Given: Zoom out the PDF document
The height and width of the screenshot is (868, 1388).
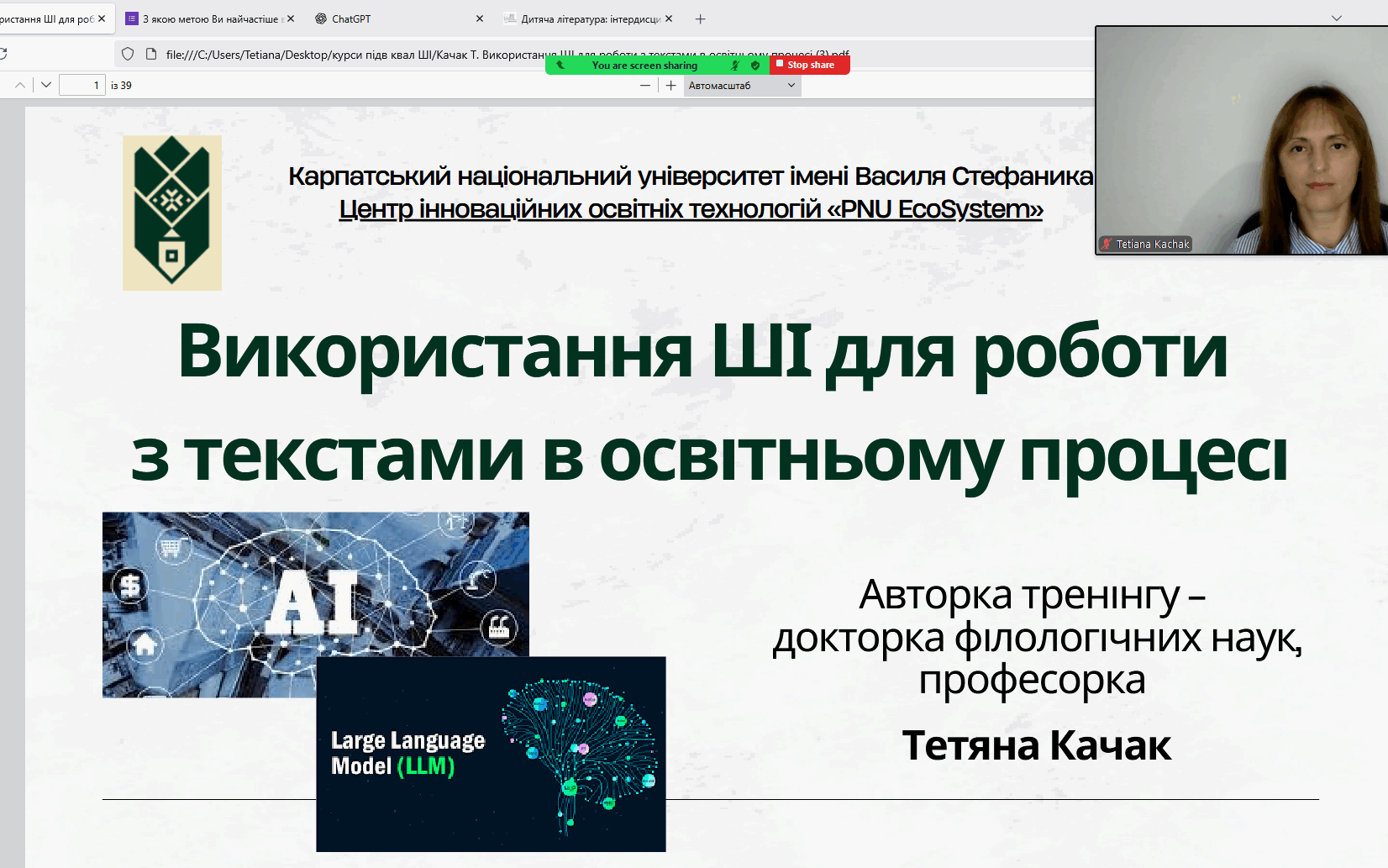Looking at the screenshot, I should [x=645, y=86].
